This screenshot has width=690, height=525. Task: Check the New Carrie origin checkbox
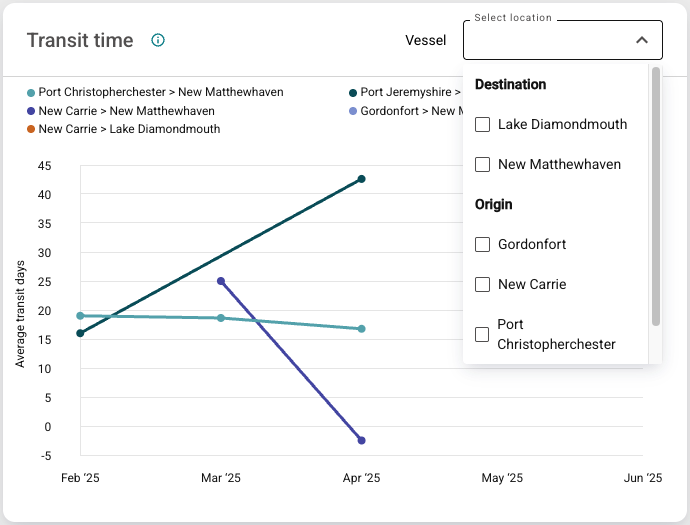point(482,285)
